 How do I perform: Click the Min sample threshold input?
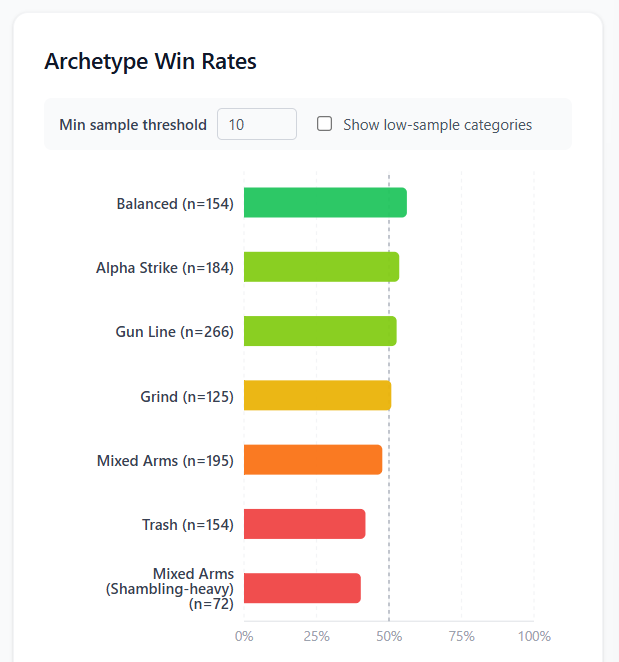tap(257, 125)
